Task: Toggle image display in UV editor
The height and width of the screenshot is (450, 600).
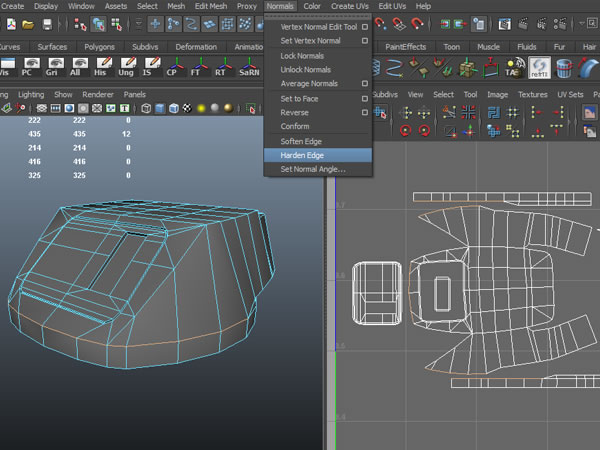Action: pyautogui.click(x=590, y=113)
